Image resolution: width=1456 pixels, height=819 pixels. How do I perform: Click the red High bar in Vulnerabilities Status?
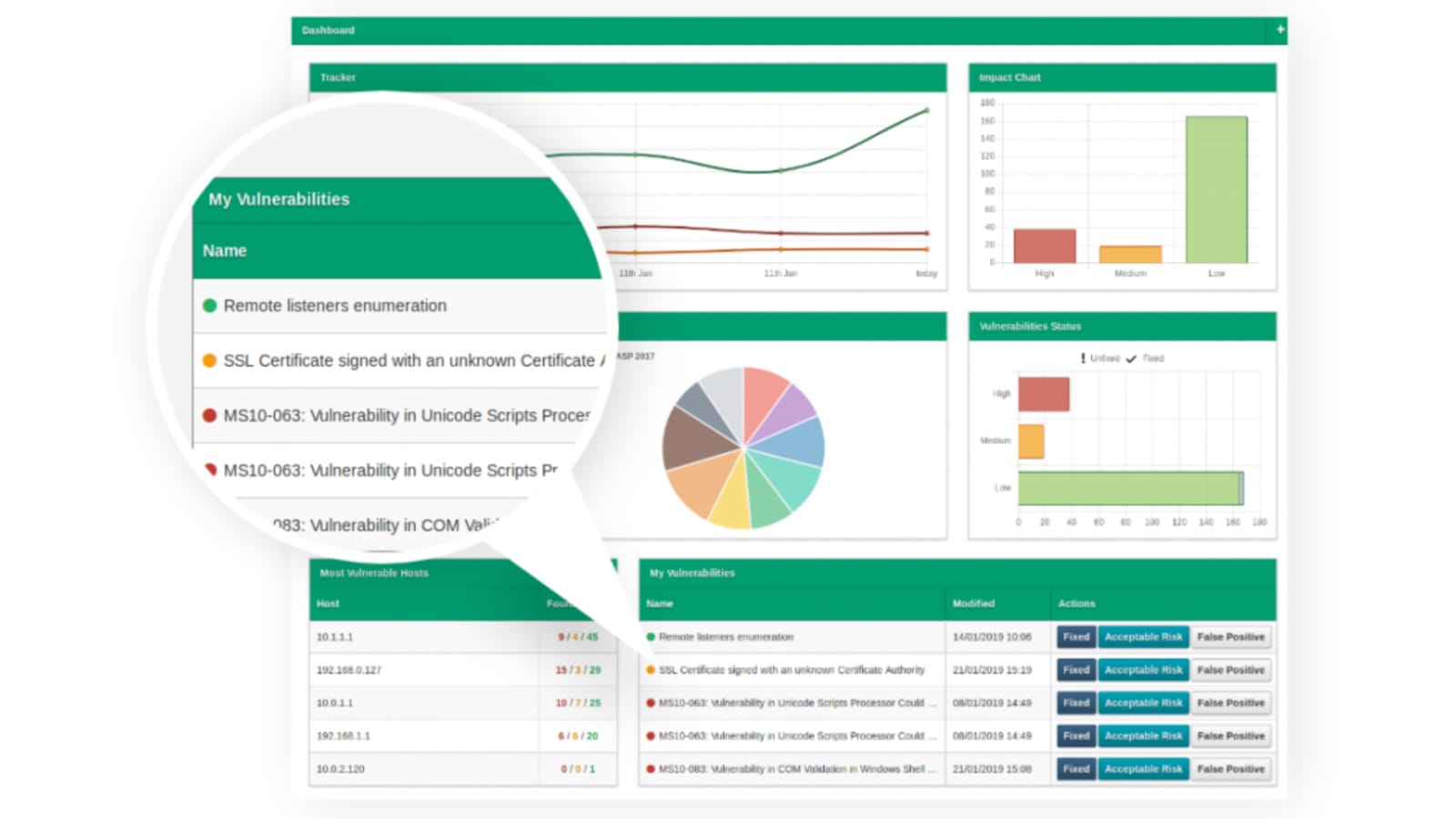point(1043,394)
